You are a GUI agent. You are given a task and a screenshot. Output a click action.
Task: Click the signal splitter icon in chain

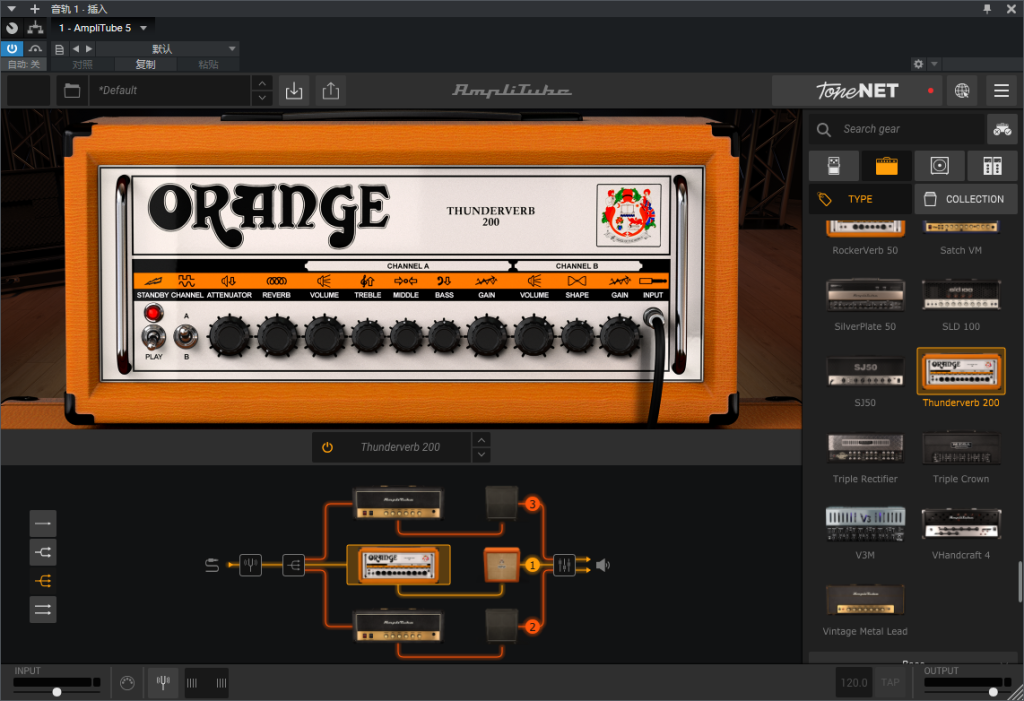pos(293,565)
